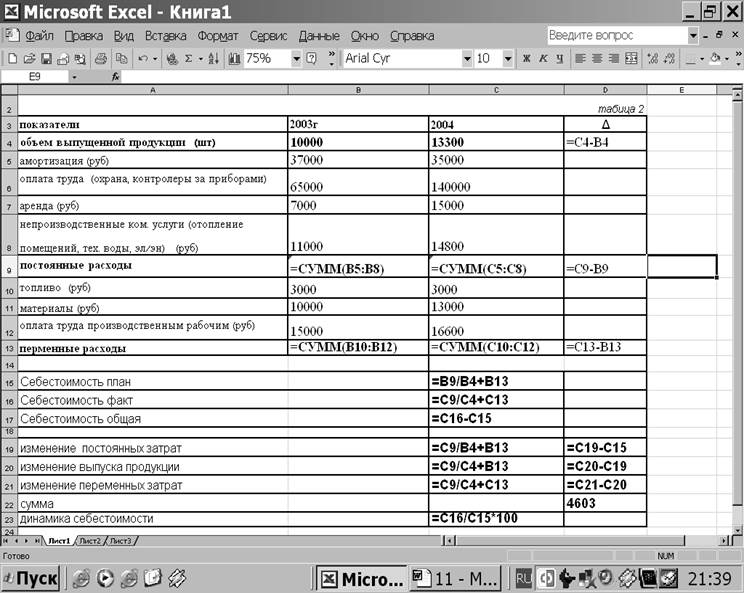Open the Arial Cyr font name dropdown
744x593 pixels.
click(467, 59)
